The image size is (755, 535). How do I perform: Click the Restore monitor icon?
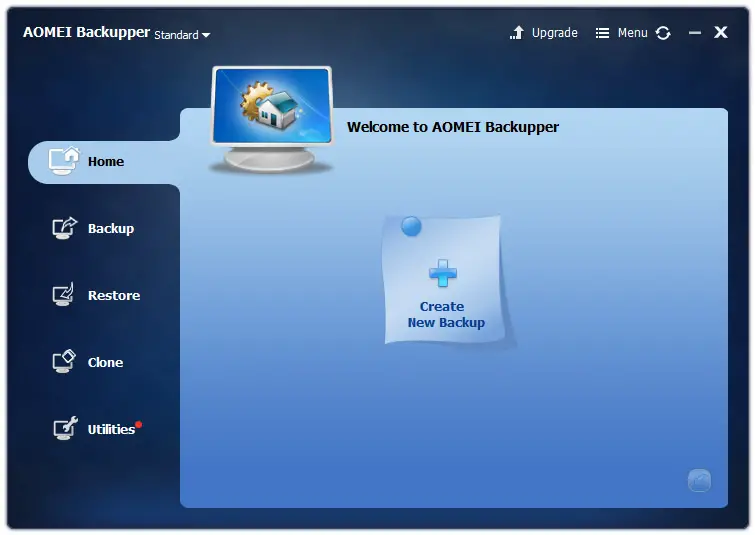pyautogui.click(x=63, y=294)
